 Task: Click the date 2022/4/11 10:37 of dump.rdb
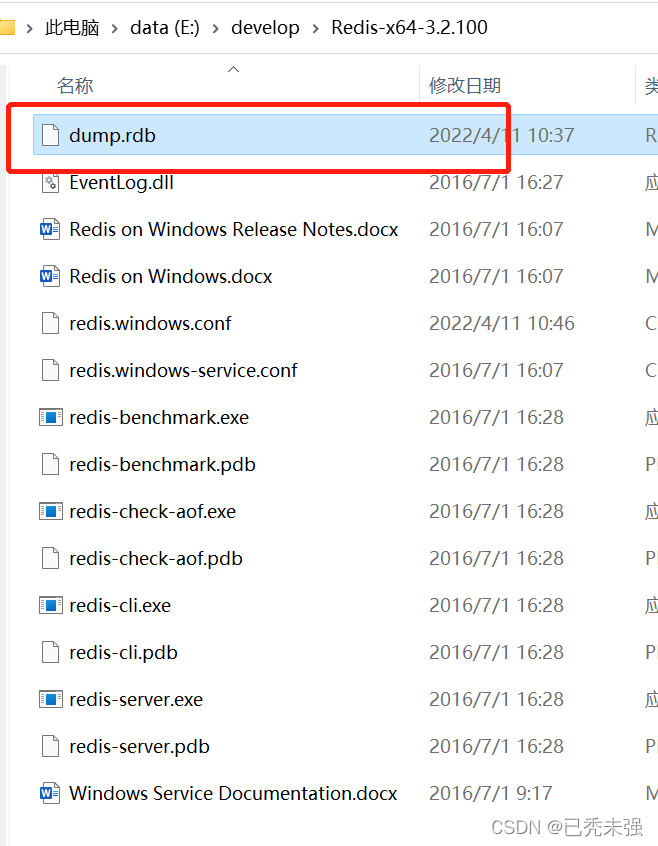click(x=502, y=135)
